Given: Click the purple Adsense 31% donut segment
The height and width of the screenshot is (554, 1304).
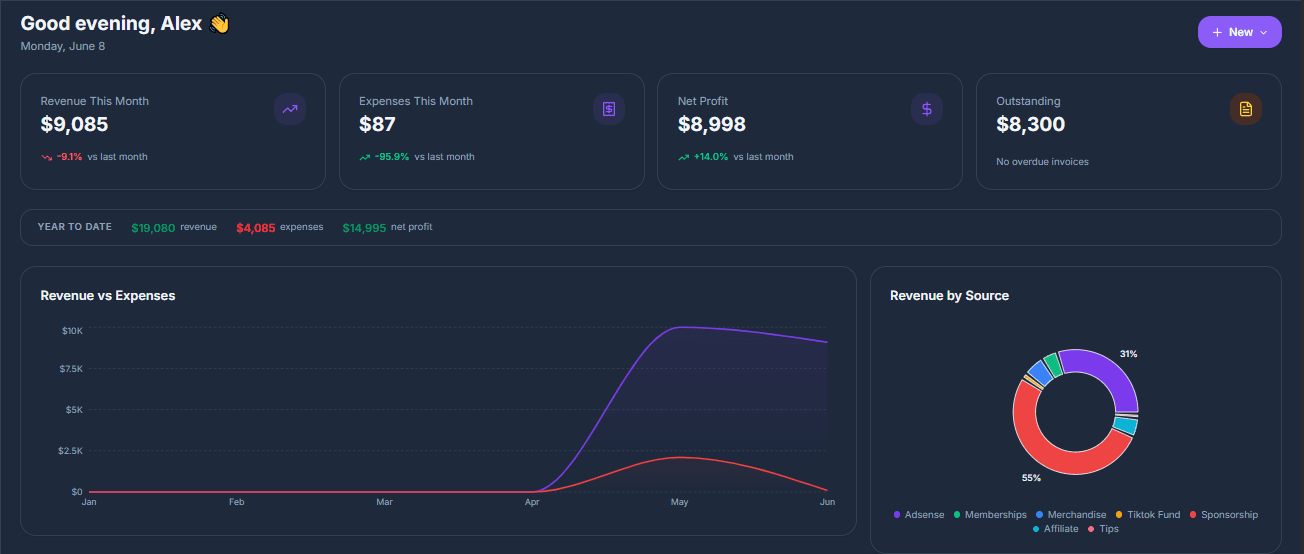Looking at the screenshot, I should click(1111, 370).
